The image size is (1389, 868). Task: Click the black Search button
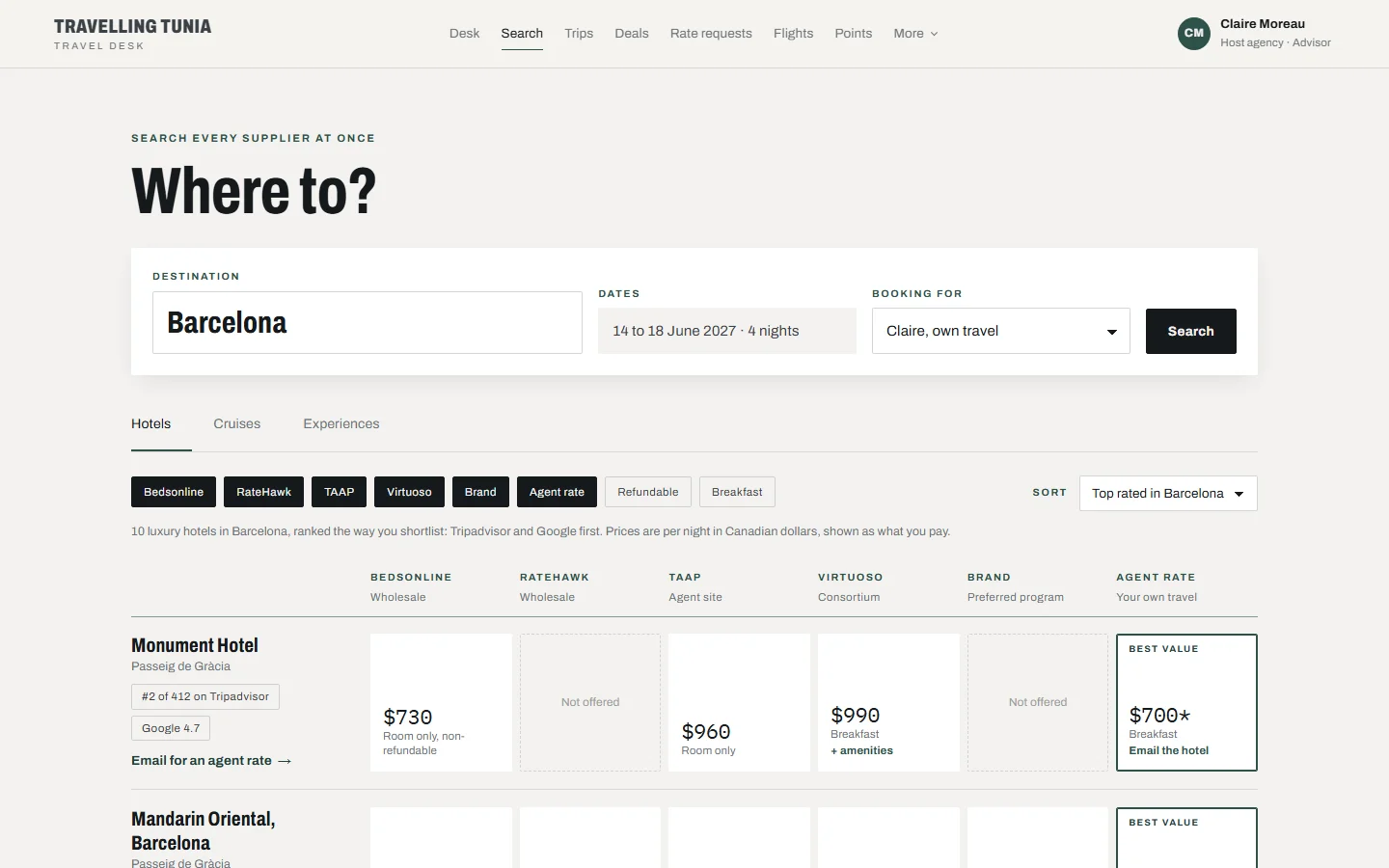point(1191,331)
